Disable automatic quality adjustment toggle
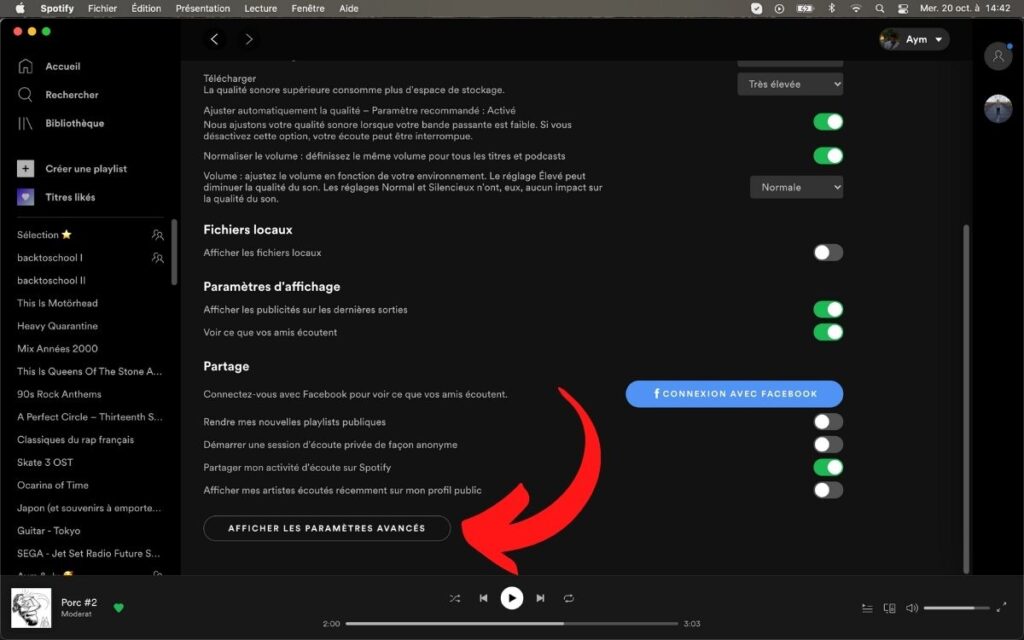 coord(828,122)
